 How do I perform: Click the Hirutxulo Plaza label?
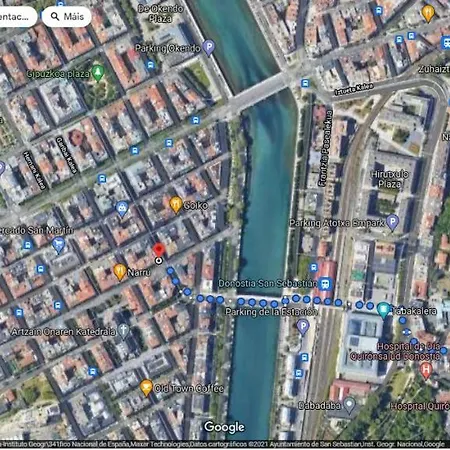coord(389,179)
